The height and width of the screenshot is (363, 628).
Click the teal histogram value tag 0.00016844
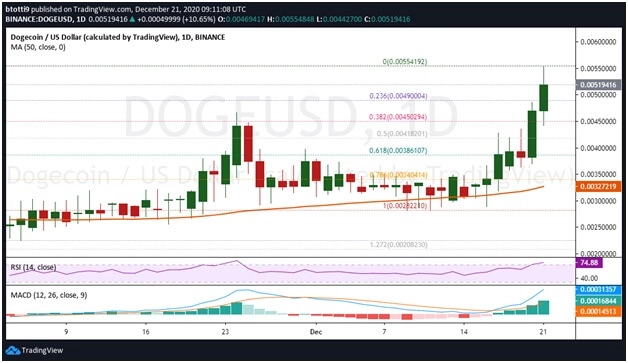coord(598,301)
